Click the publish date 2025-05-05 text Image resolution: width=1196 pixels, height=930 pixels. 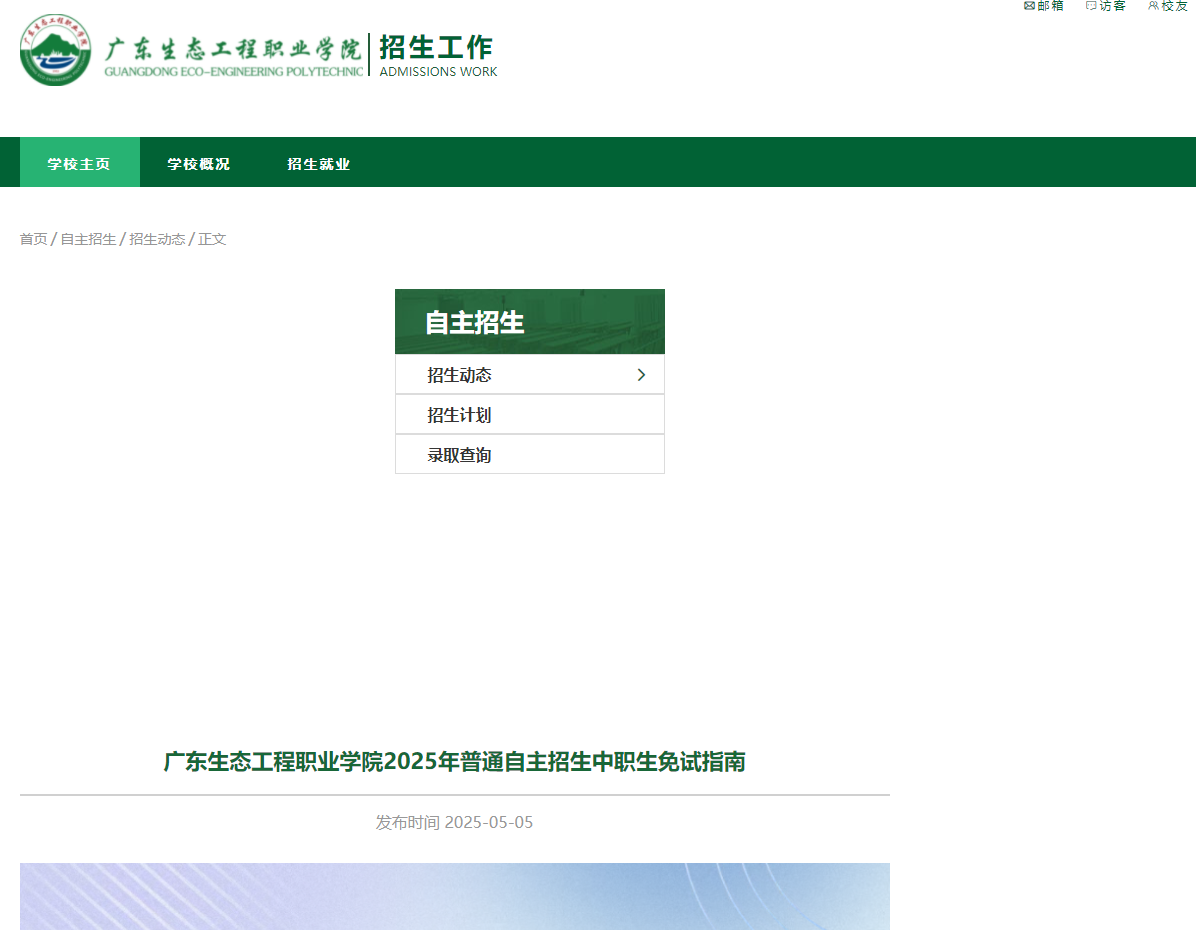[x=455, y=822]
